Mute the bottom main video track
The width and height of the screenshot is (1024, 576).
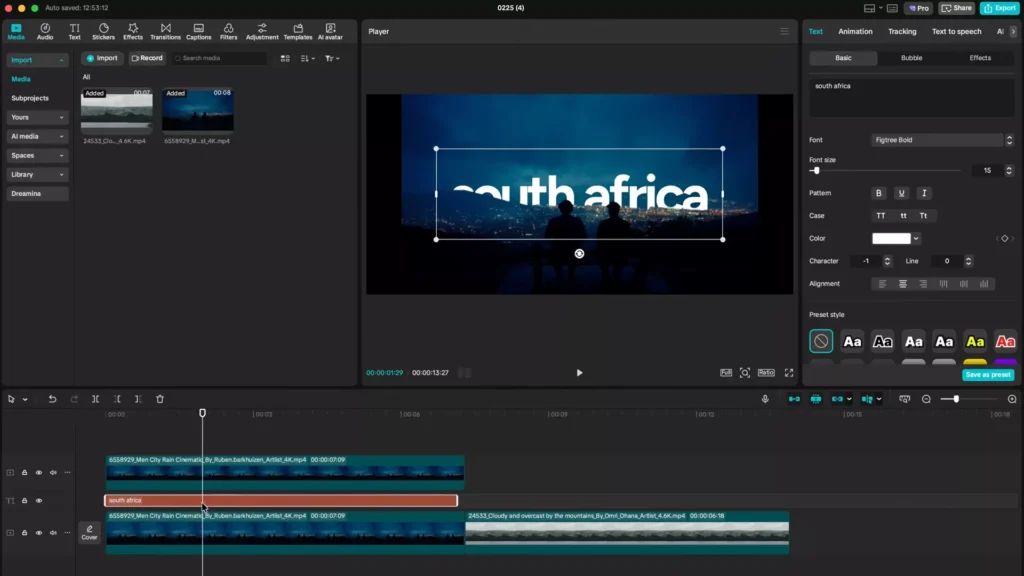[53, 533]
